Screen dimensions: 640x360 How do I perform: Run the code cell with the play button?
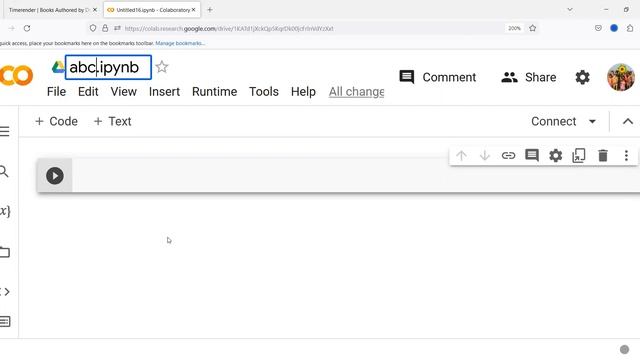(55, 176)
